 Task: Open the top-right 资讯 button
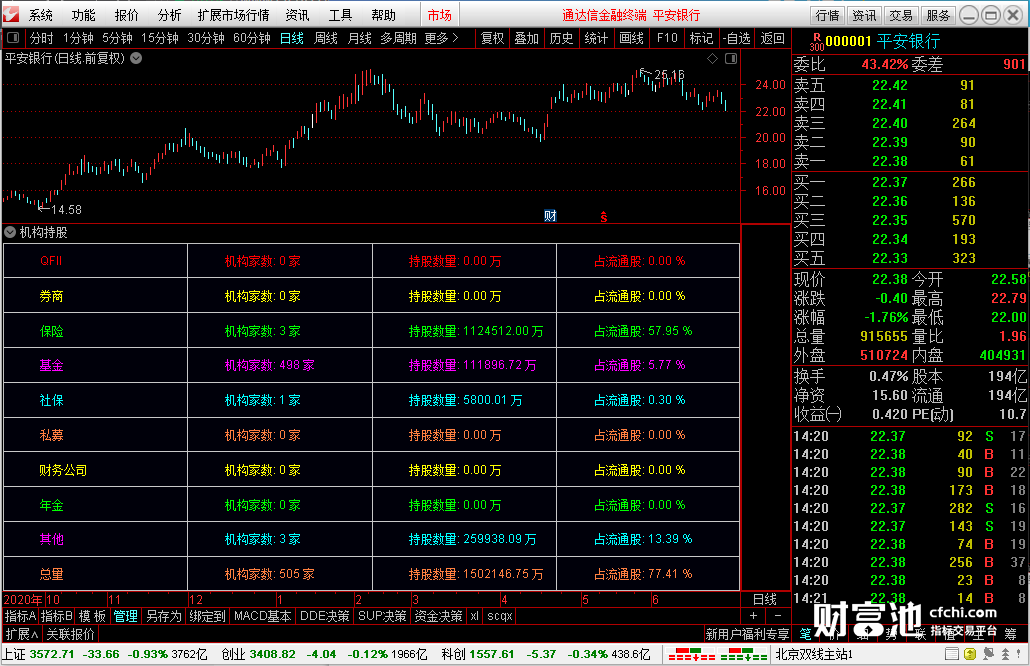[864, 15]
